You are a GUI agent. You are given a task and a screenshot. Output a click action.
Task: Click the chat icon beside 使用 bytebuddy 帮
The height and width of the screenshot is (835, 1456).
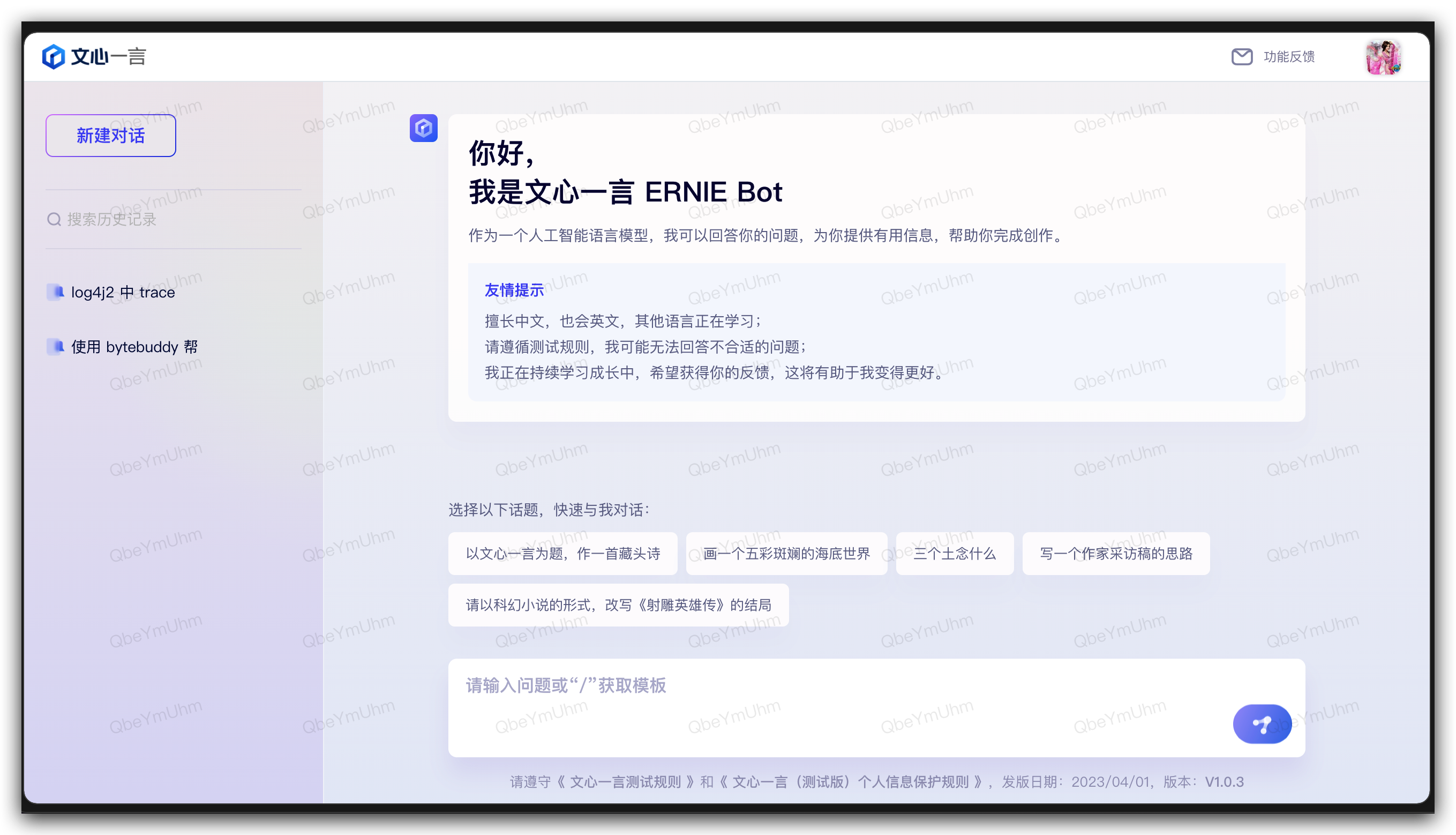click(x=56, y=346)
